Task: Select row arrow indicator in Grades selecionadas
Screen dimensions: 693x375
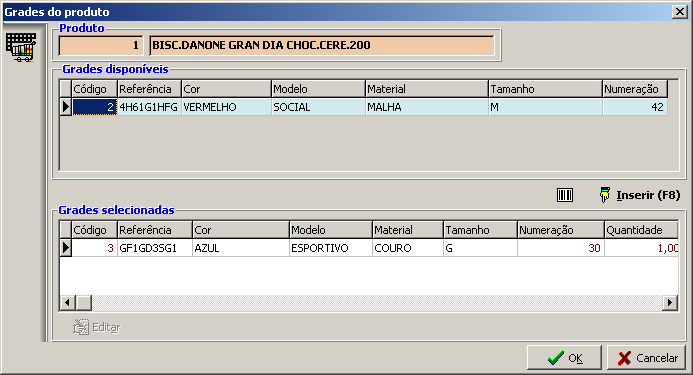Action: click(65, 248)
